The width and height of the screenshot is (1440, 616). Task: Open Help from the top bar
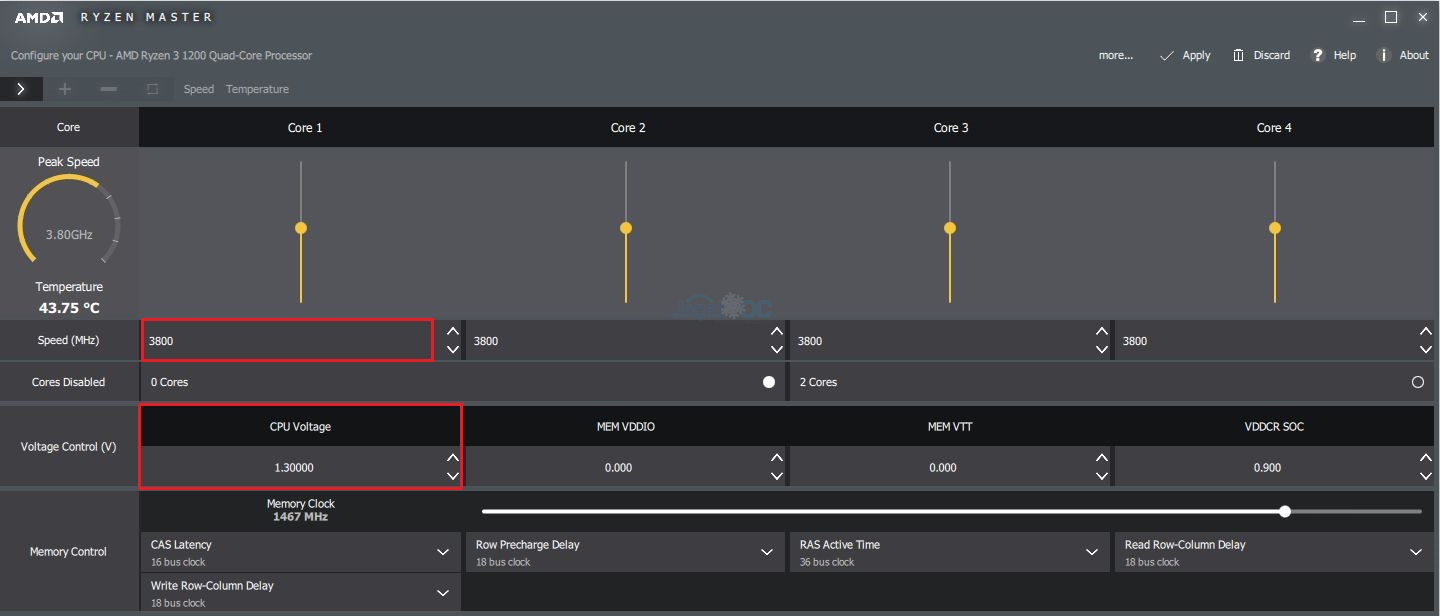(x=1334, y=55)
